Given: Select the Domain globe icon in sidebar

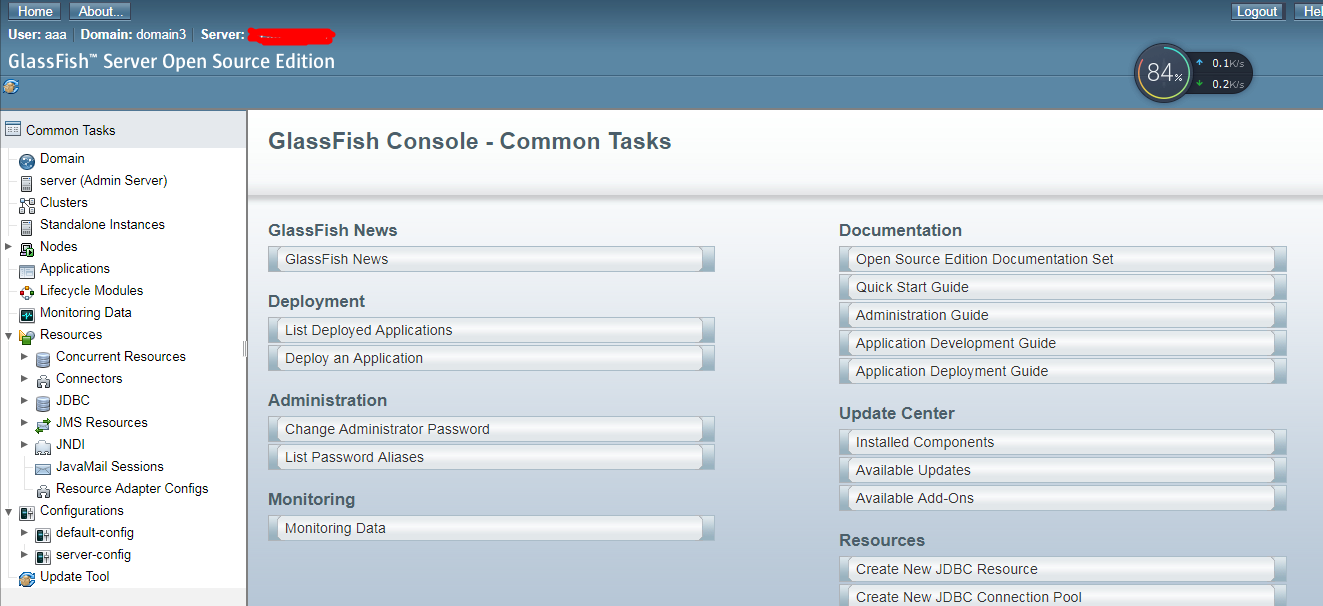Looking at the screenshot, I should (x=25, y=158).
